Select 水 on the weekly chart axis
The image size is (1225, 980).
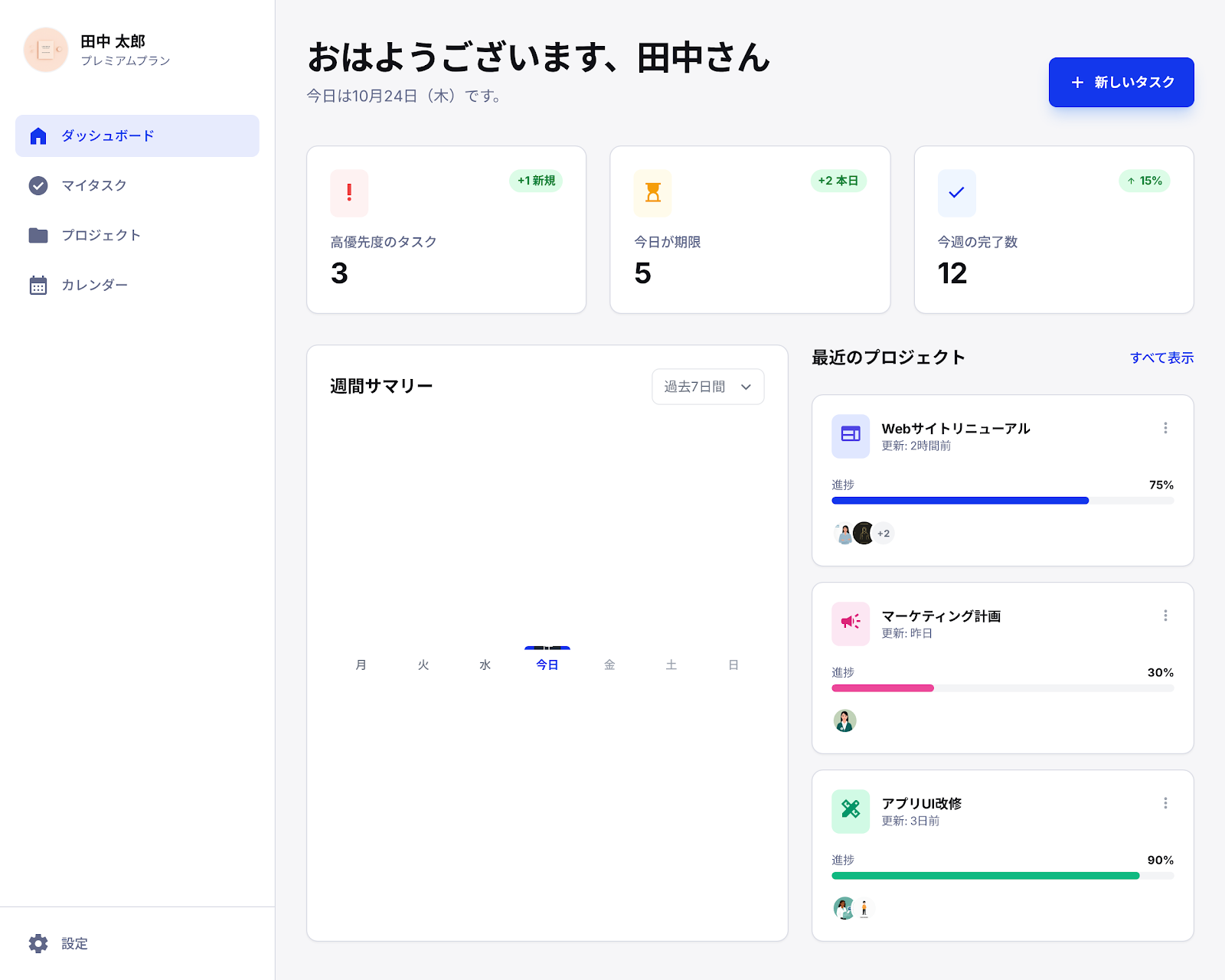click(x=485, y=665)
